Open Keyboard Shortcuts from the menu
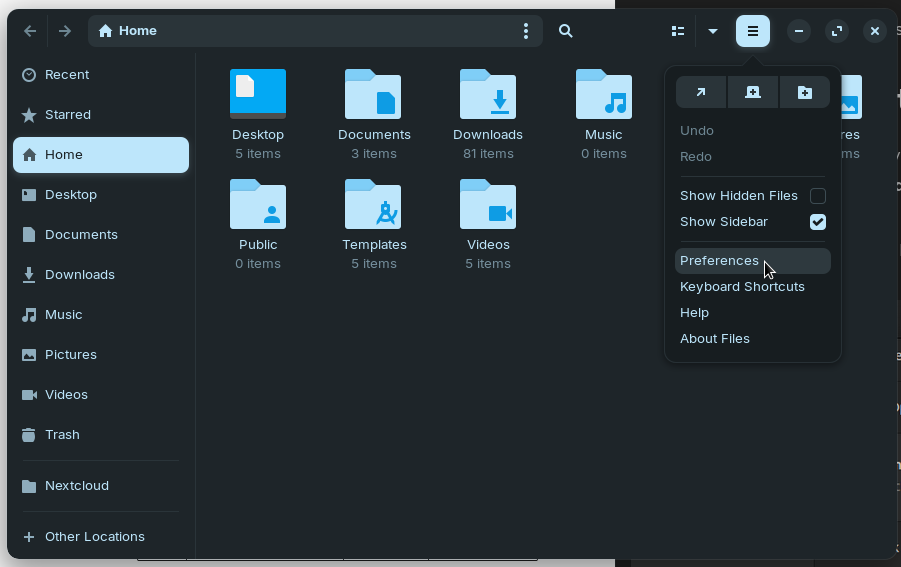 point(753,287)
